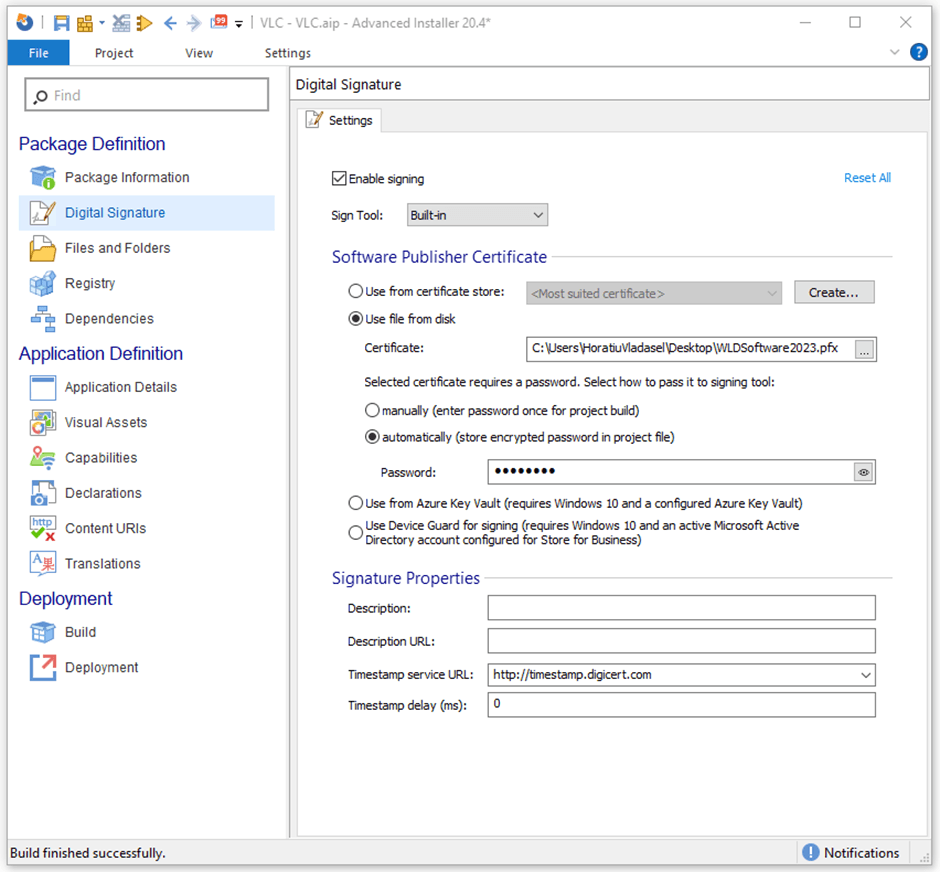940x872 pixels.
Task: Click the Certificate path field
Action: click(689, 349)
